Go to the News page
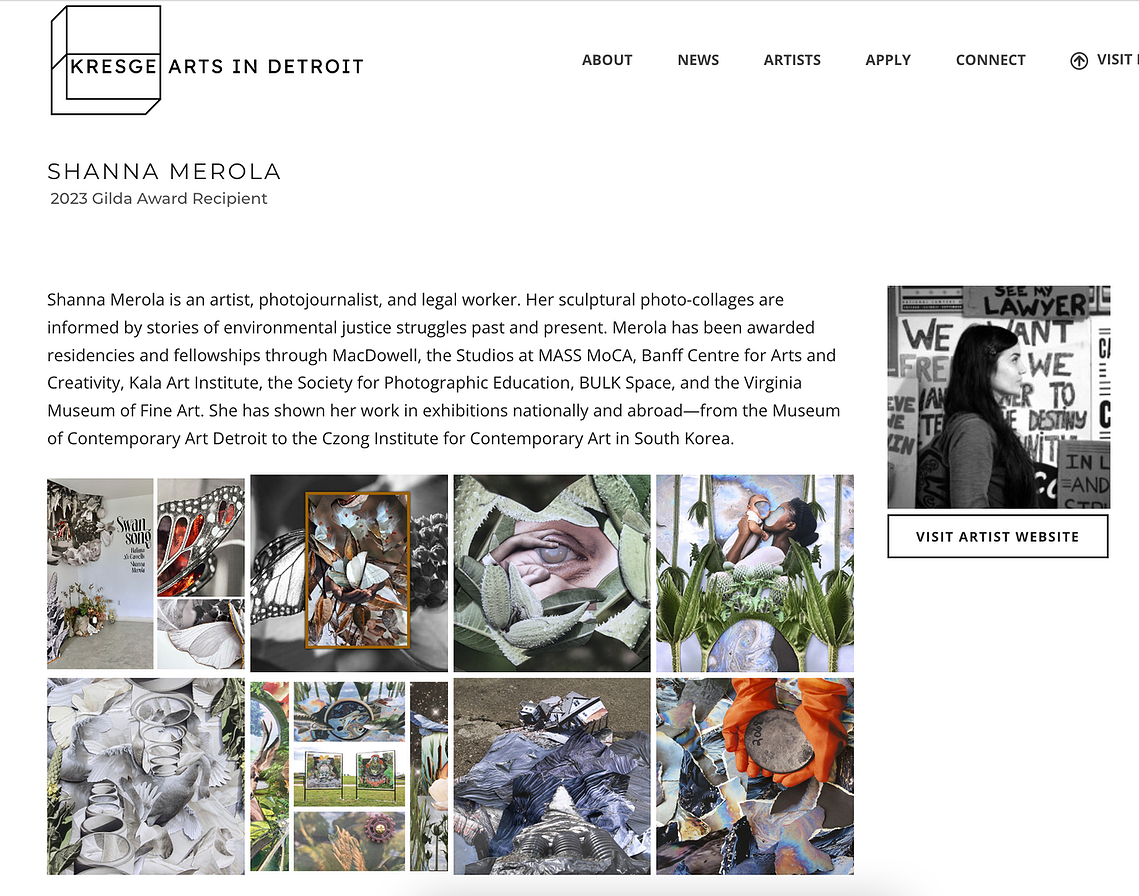Image resolution: width=1139 pixels, height=896 pixels. [x=698, y=60]
